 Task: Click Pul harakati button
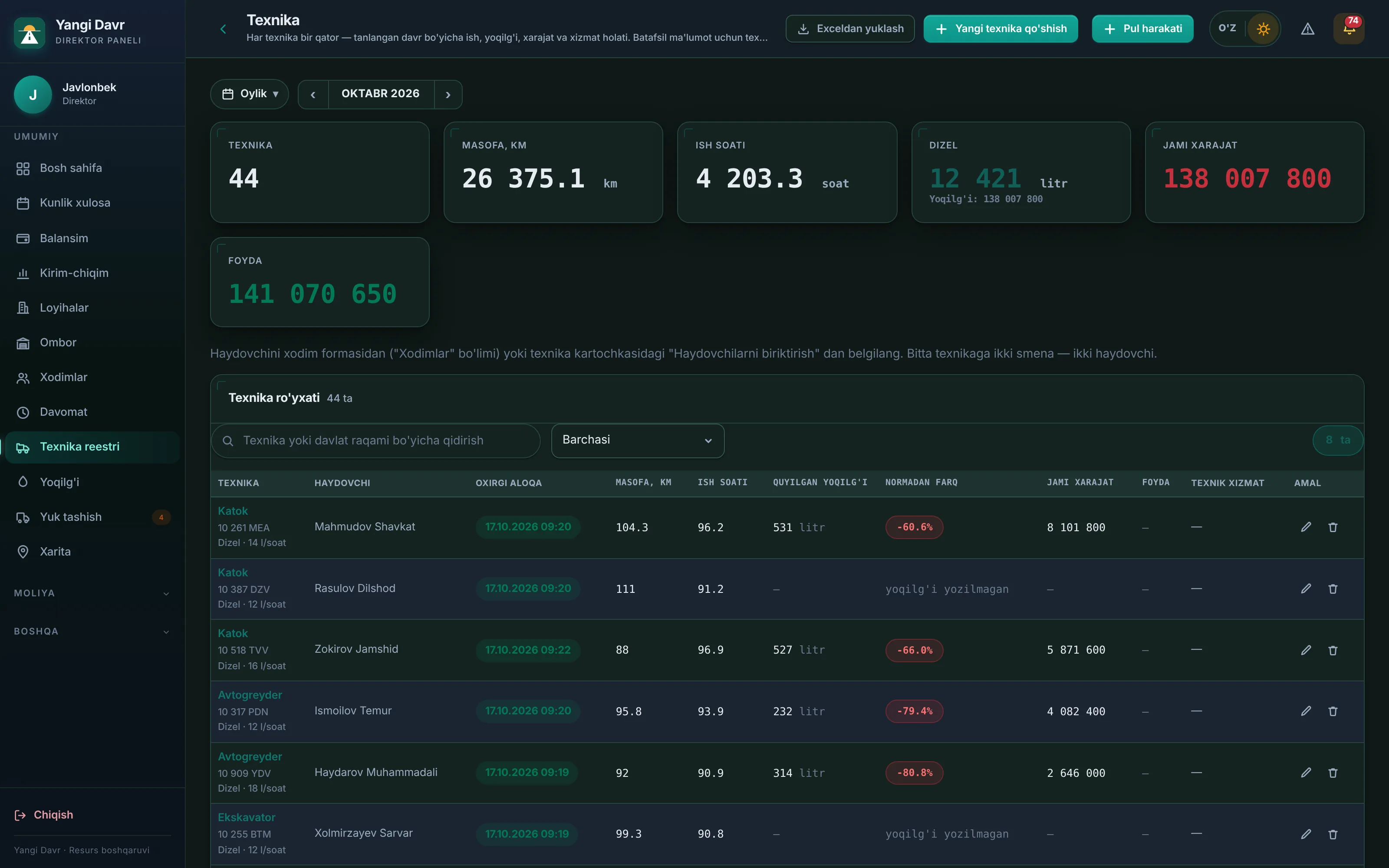click(1142, 29)
